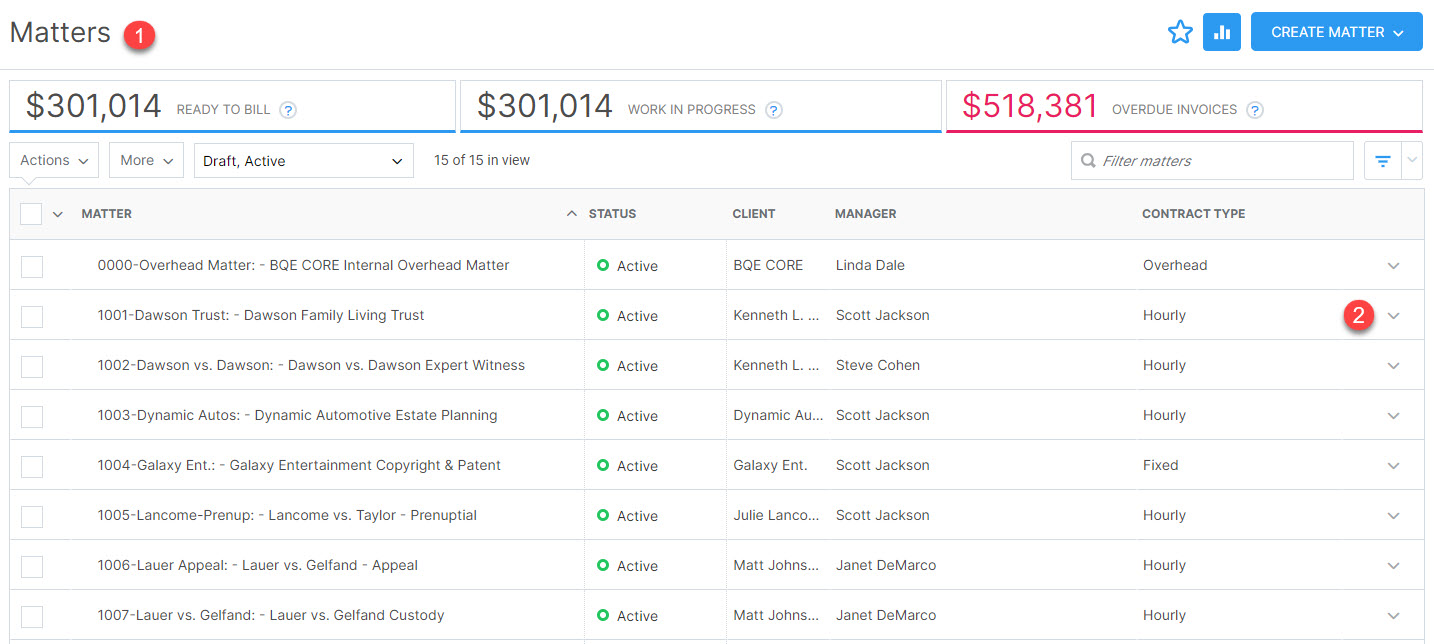Open the bar chart reports icon

[1221, 33]
